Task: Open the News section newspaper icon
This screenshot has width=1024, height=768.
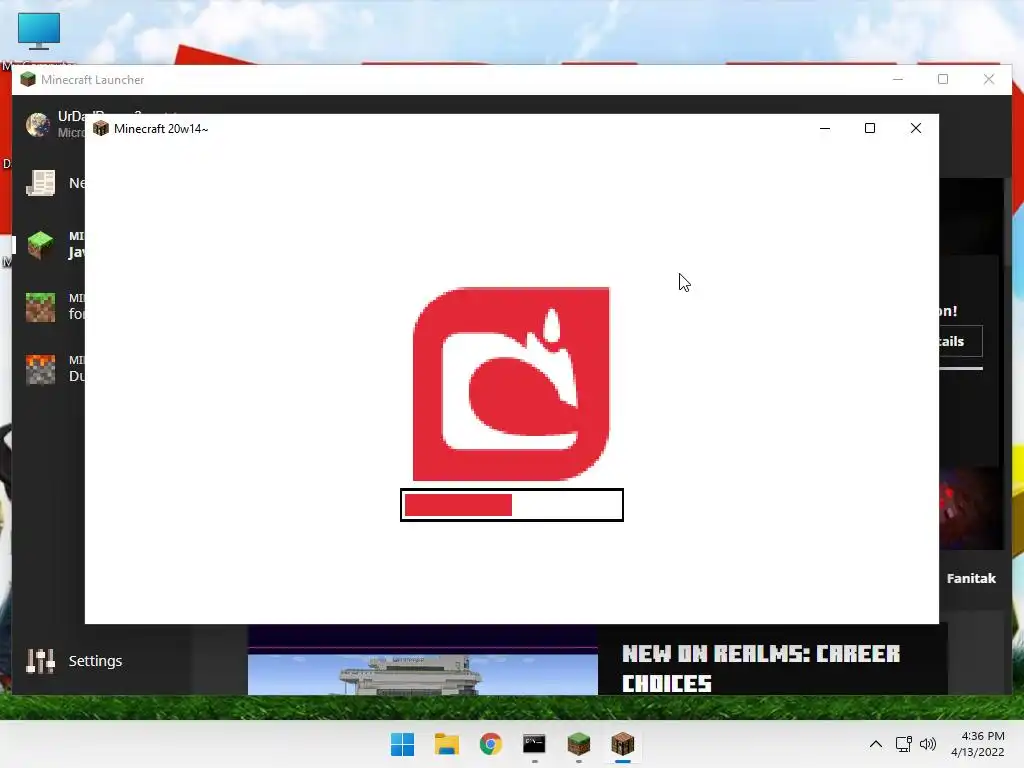Action: click(x=40, y=183)
